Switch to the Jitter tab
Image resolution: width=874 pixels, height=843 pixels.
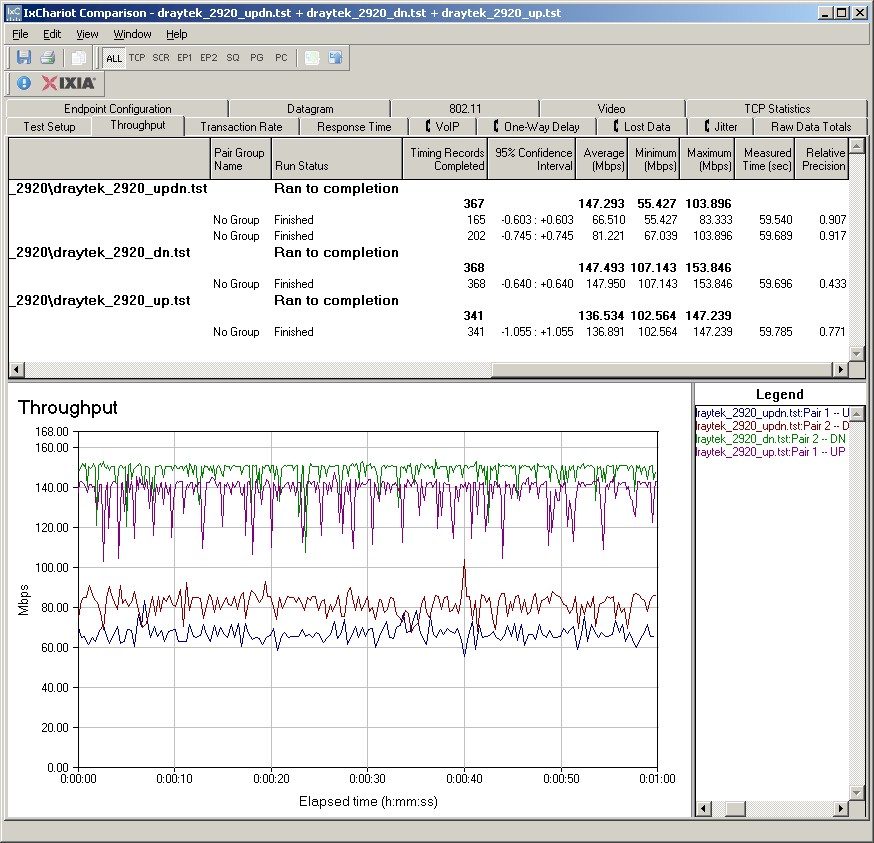[x=721, y=127]
